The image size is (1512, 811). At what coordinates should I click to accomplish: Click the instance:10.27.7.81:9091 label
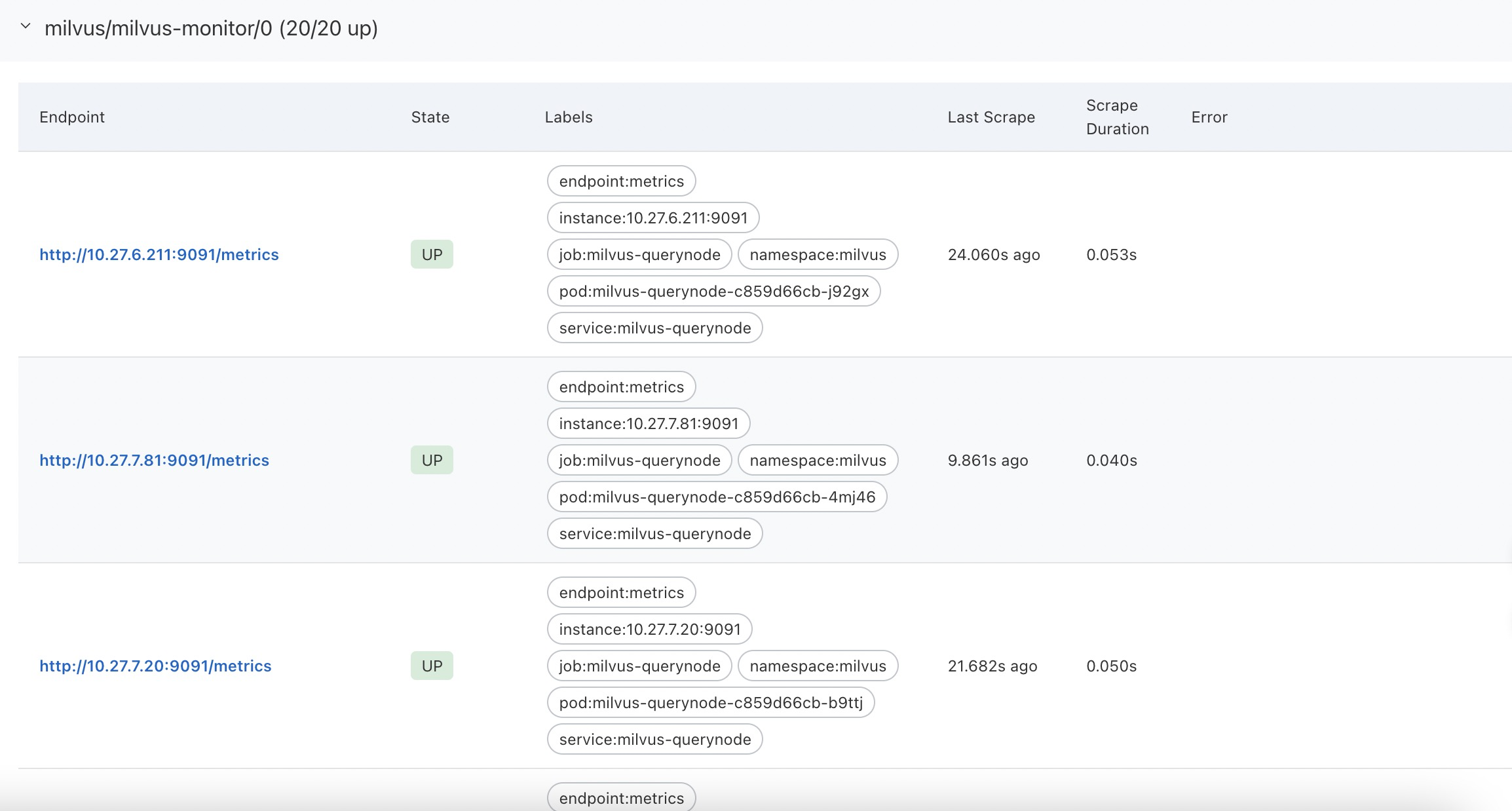point(649,423)
